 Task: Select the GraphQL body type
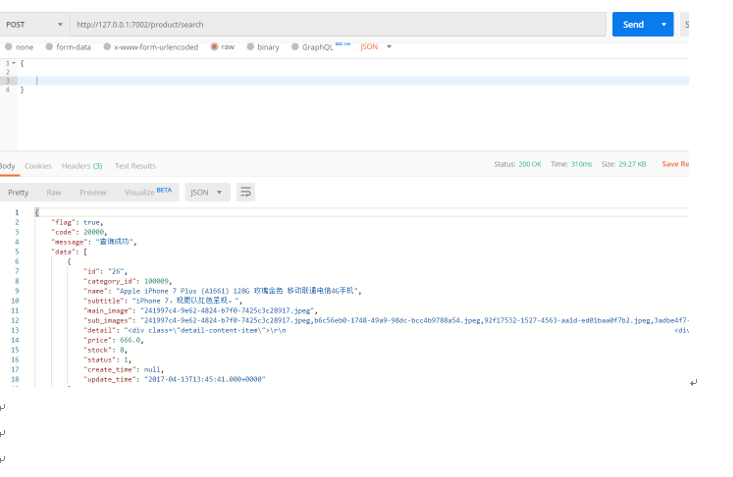point(321,47)
